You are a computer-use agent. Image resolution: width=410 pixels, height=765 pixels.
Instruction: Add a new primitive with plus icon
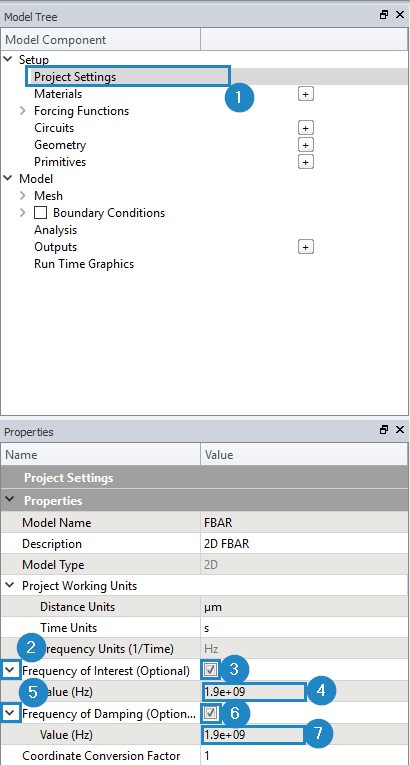[x=306, y=161]
